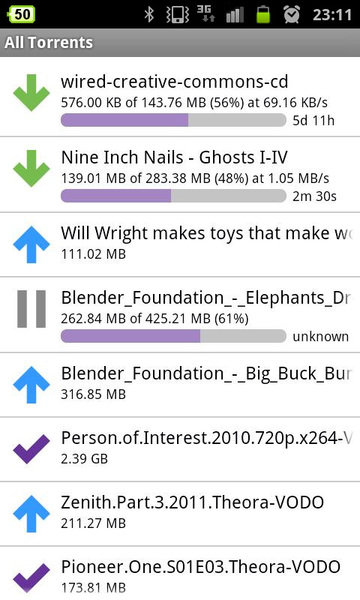The width and height of the screenshot is (360, 600).
Task: Tap the seeding arrow beside Big Buck Bunny
Action: (31, 385)
